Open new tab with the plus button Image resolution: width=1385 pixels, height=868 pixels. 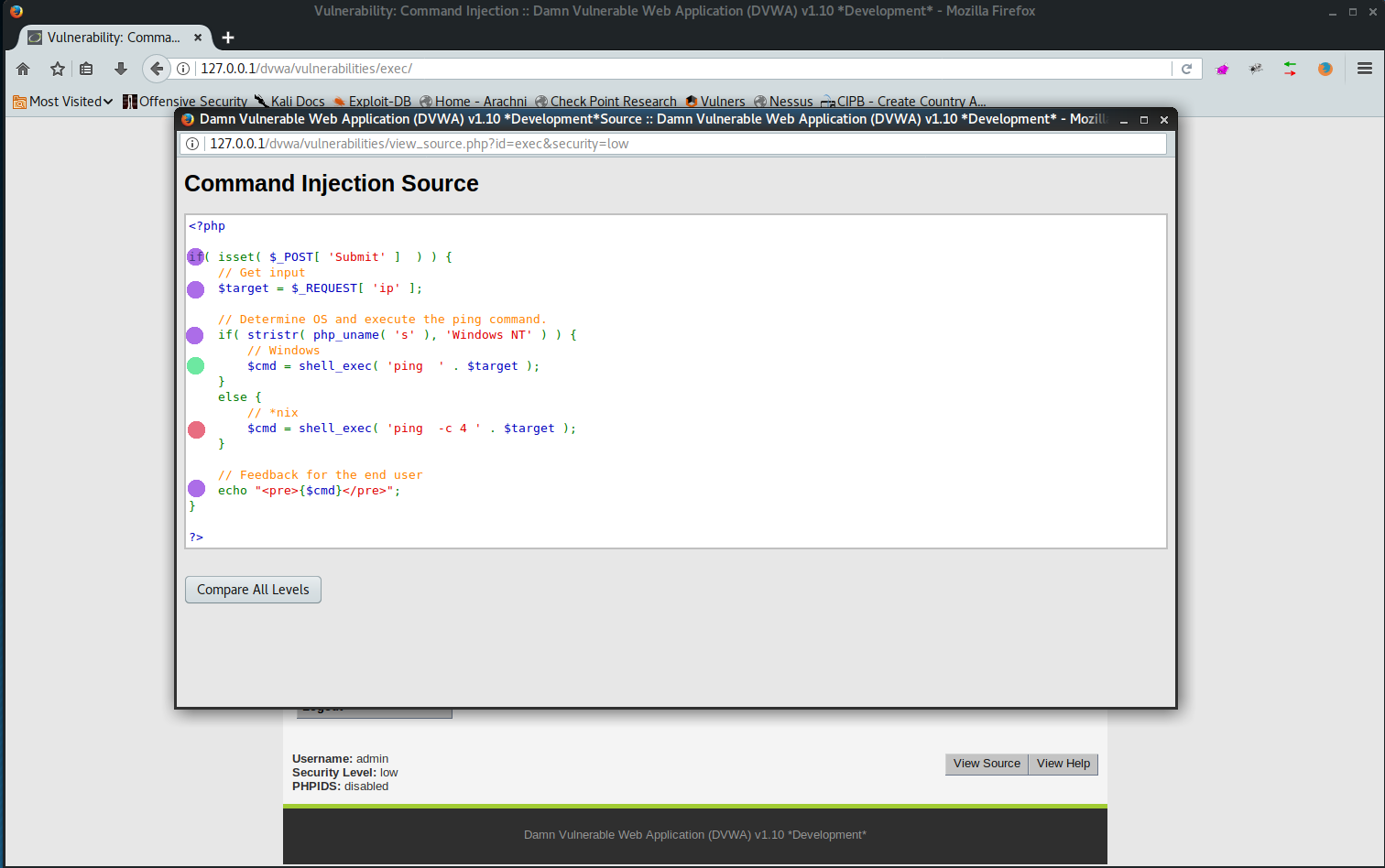pos(228,38)
